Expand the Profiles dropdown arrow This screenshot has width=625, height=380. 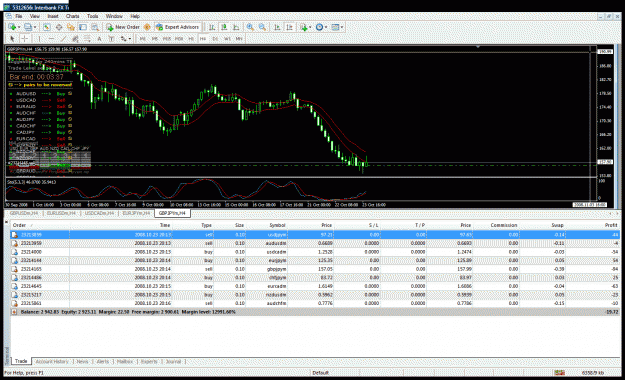coord(35,27)
